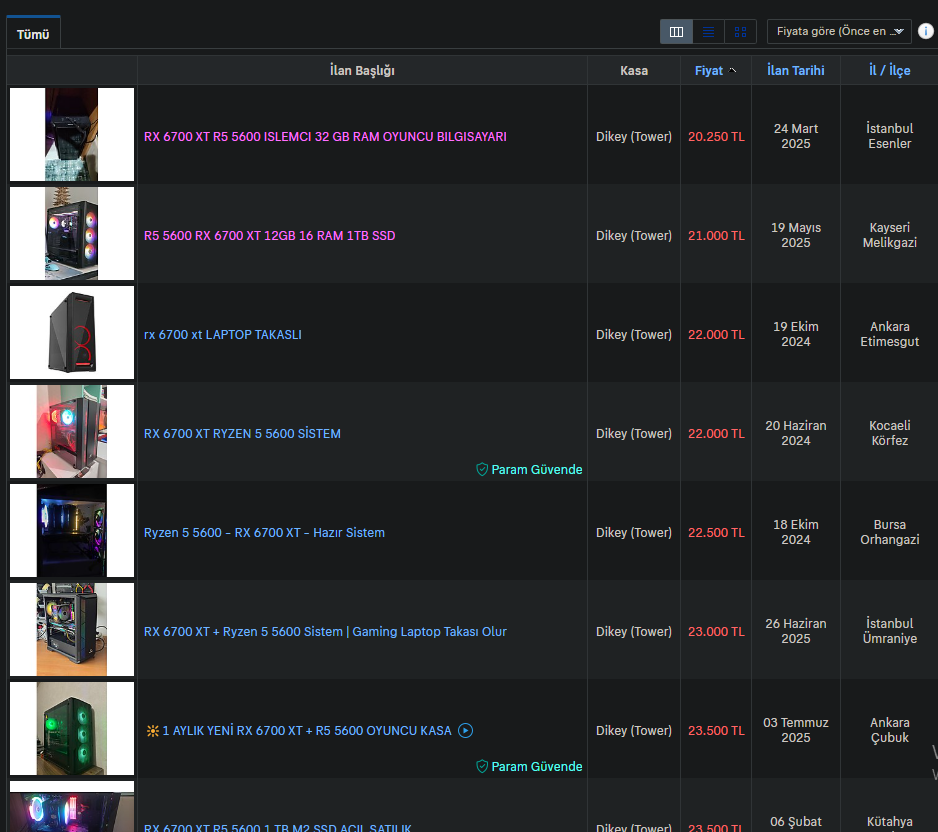Open rx 6700 xt LAPTOP TAKASLI listing
Image resolution: width=938 pixels, height=832 pixels.
click(x=223, y=334)
